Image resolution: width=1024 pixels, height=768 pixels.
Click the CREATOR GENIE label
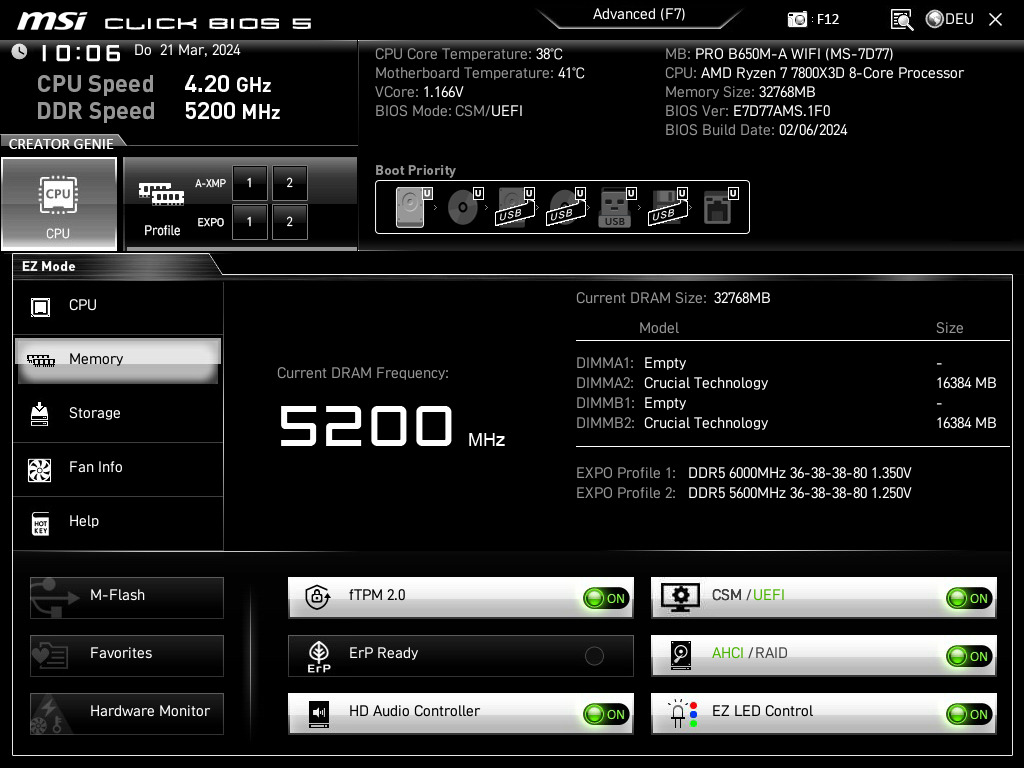pos(61,144)
